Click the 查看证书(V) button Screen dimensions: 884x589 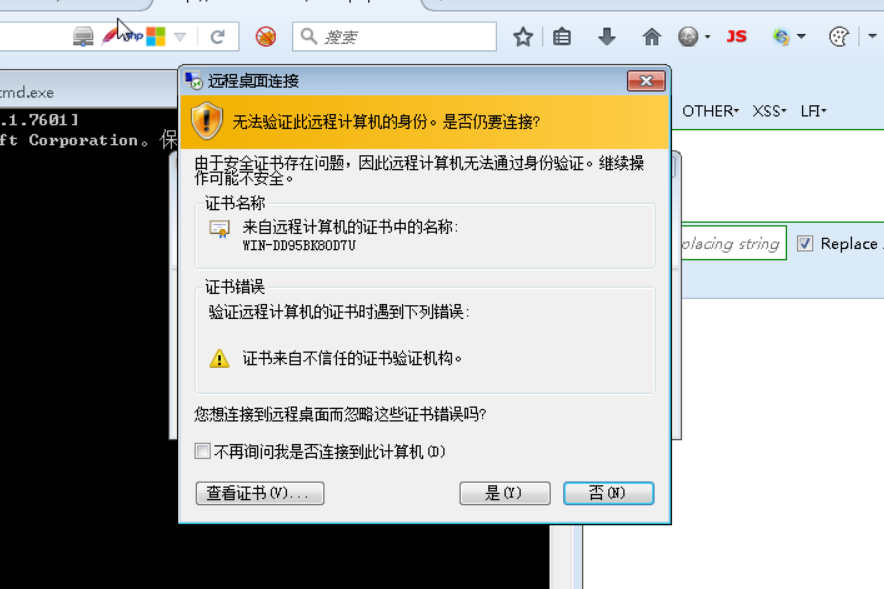coord(260,493)
